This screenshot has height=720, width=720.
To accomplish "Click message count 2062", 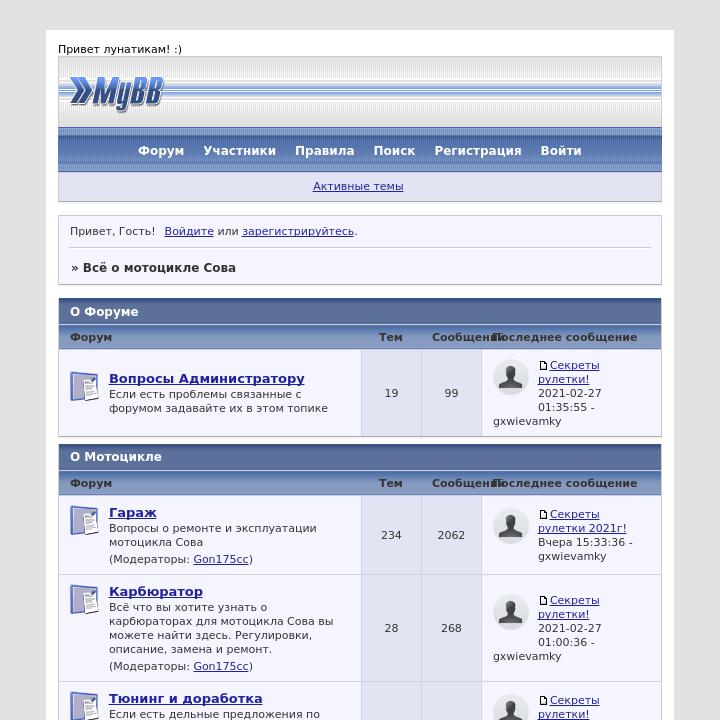I will [451, 535].
